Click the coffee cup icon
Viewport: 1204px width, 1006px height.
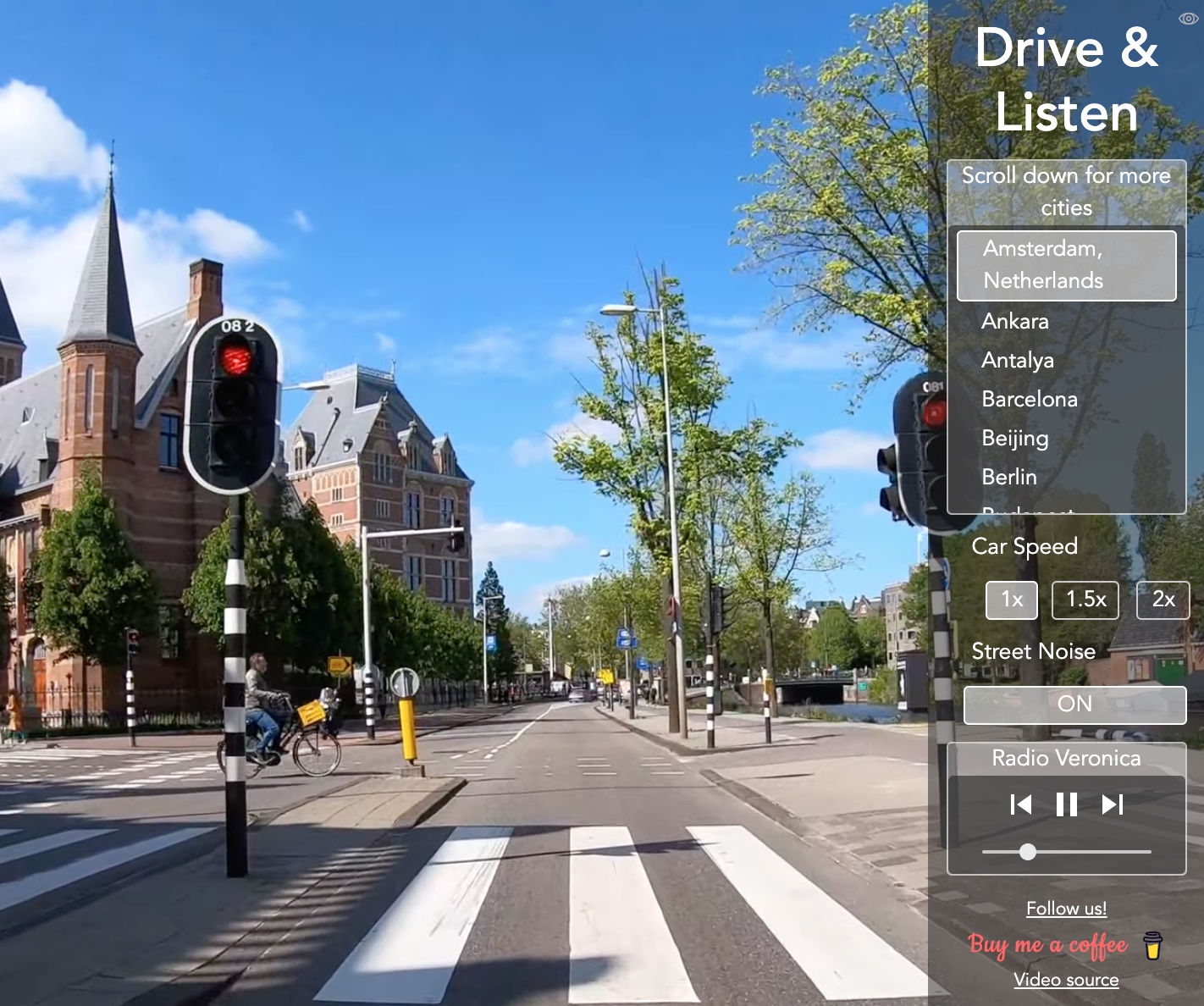[x=1152, y=945]
